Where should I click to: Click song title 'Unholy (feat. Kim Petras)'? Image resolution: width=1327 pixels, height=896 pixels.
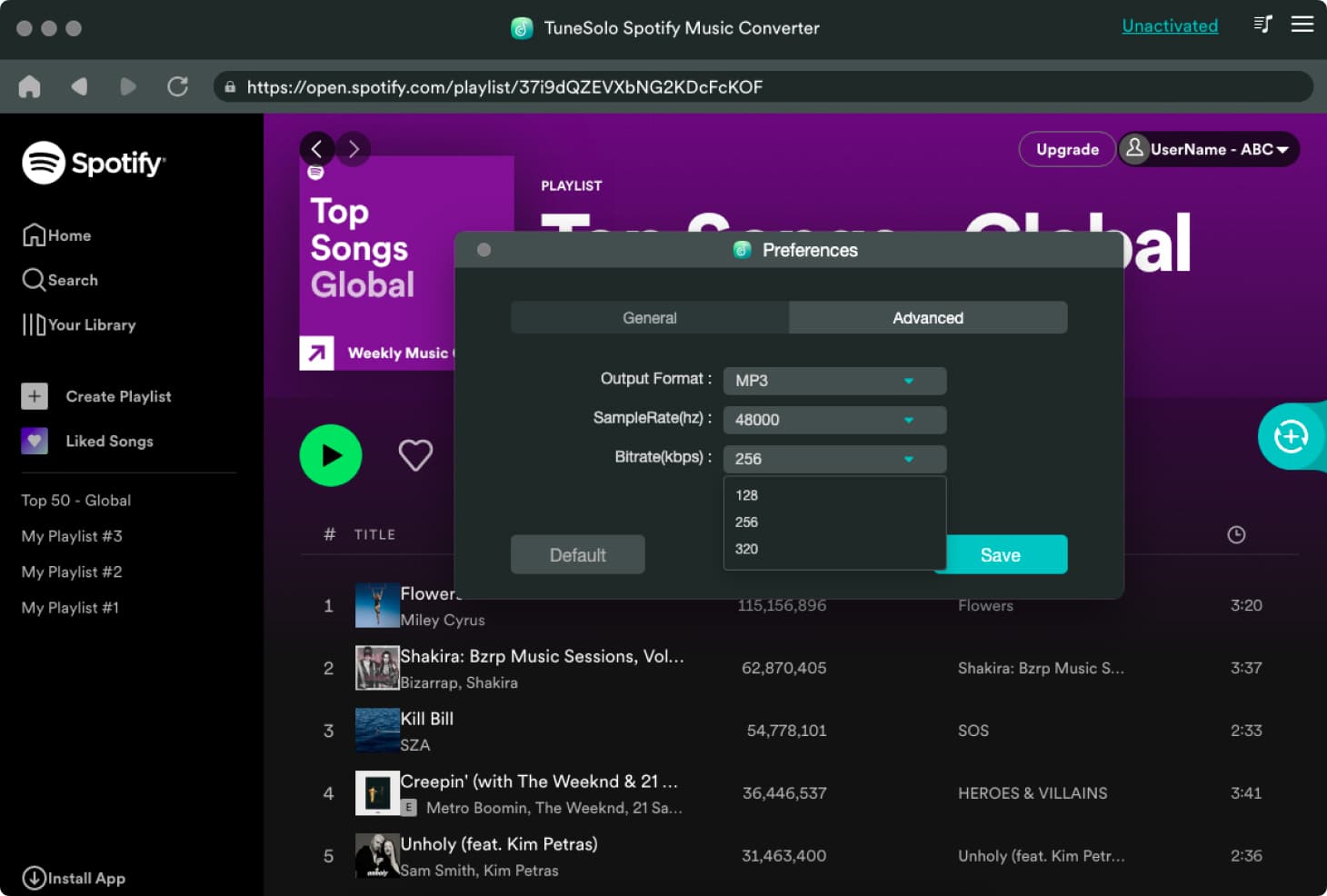coord(499,844)
